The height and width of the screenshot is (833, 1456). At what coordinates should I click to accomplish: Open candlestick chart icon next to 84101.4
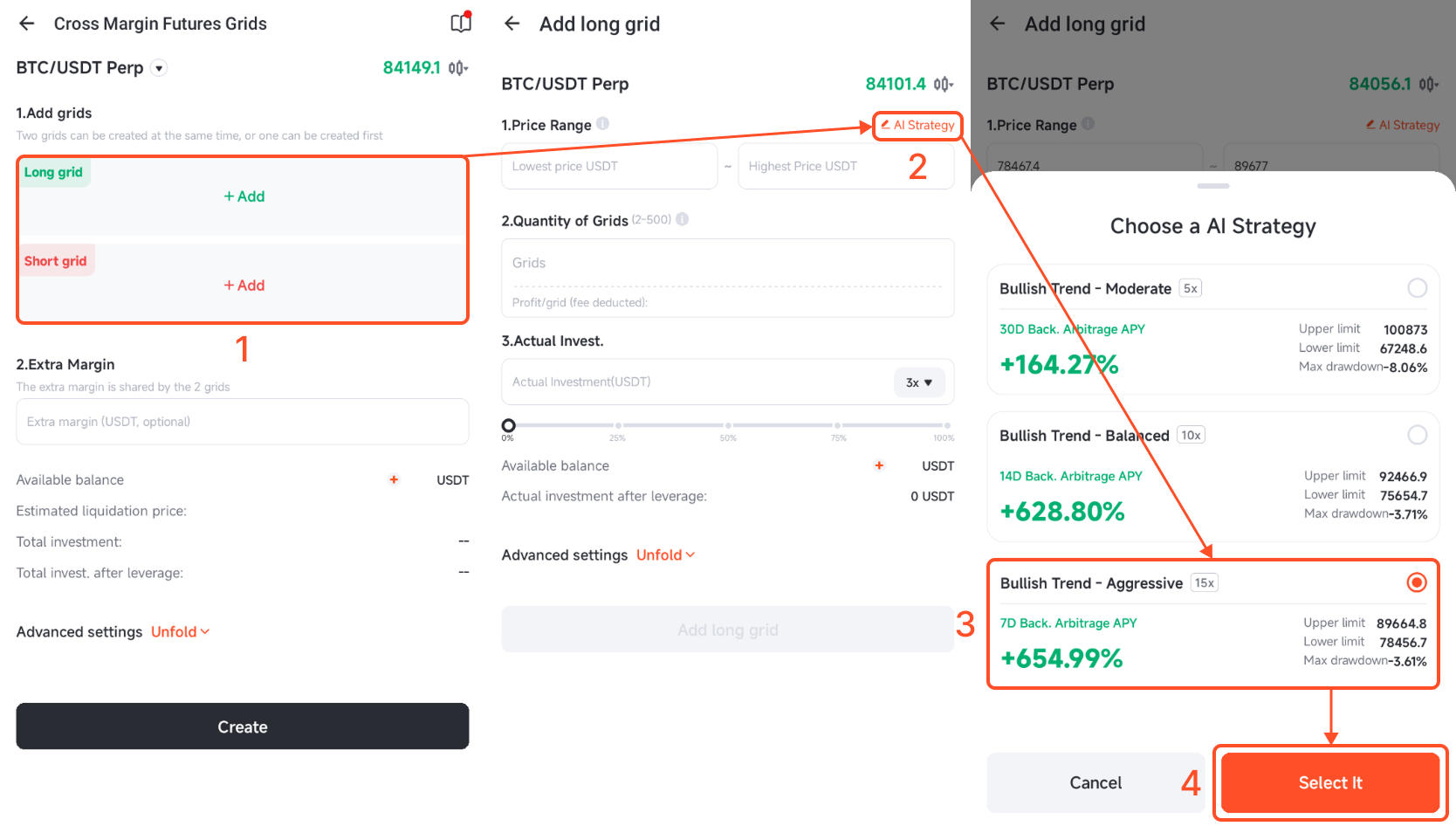click(x=944, y=84)
